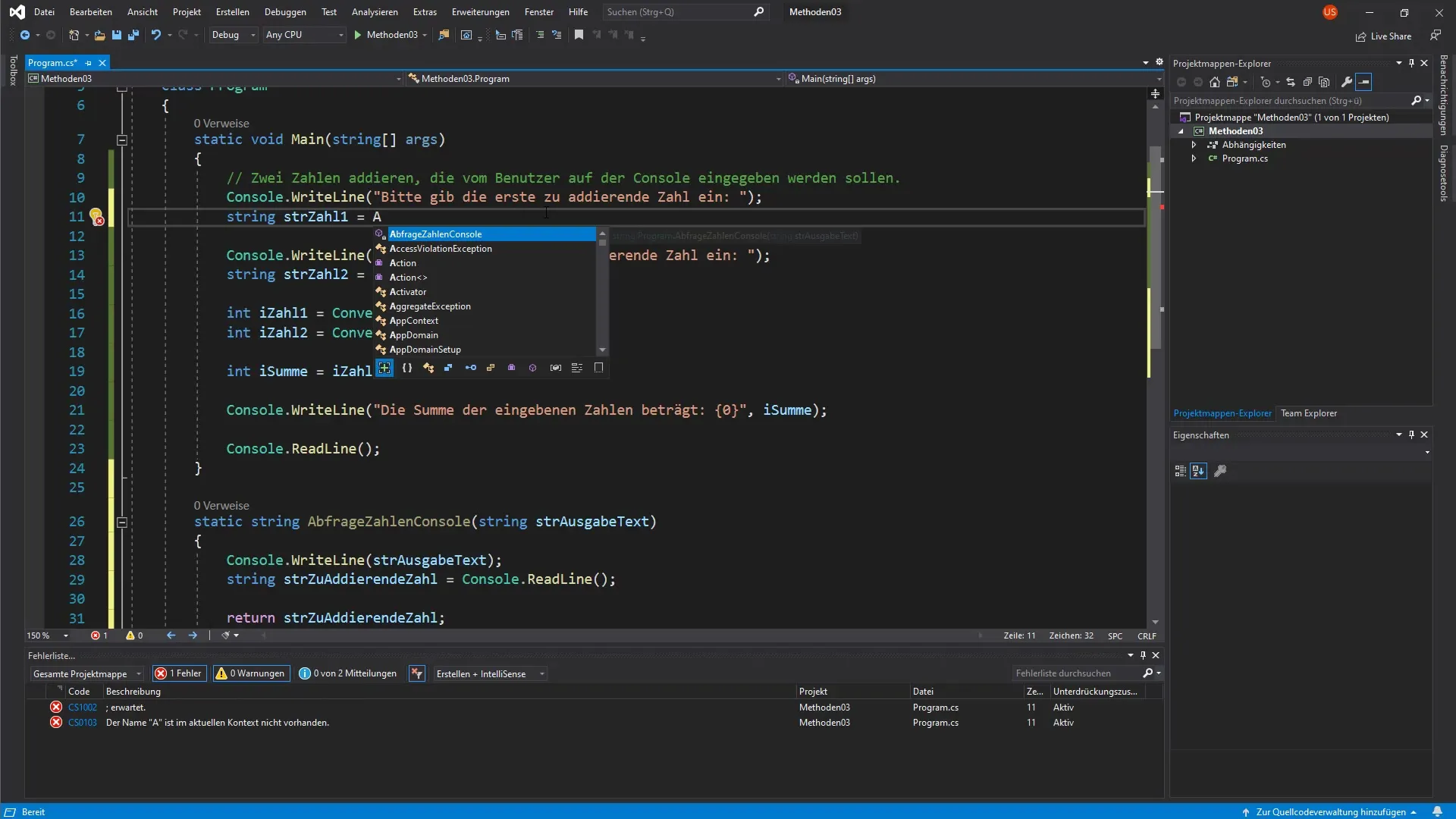
Task: Toggle the error list build filter icon
Action: tap(416, 673)
